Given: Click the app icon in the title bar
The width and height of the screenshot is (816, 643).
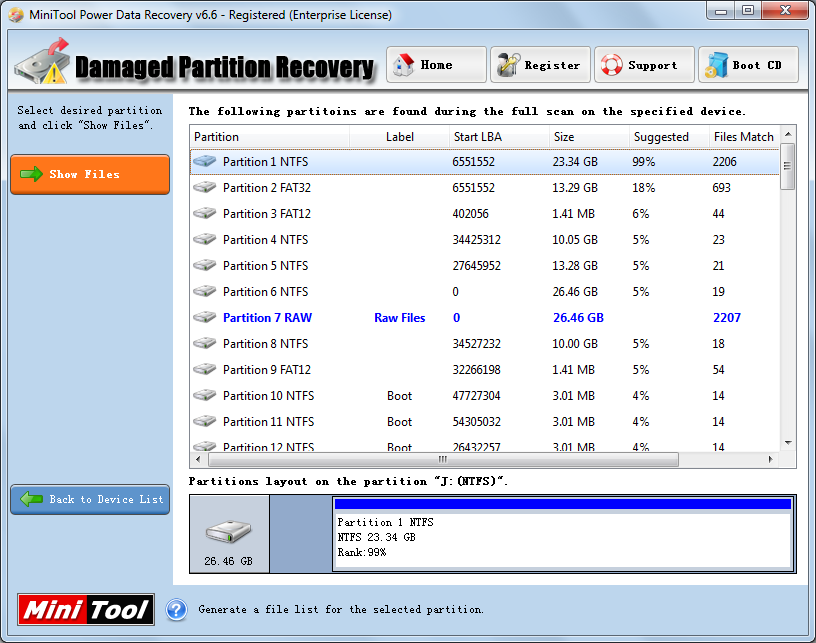Looking at the screenshot, I should click(x=16, y=15).
